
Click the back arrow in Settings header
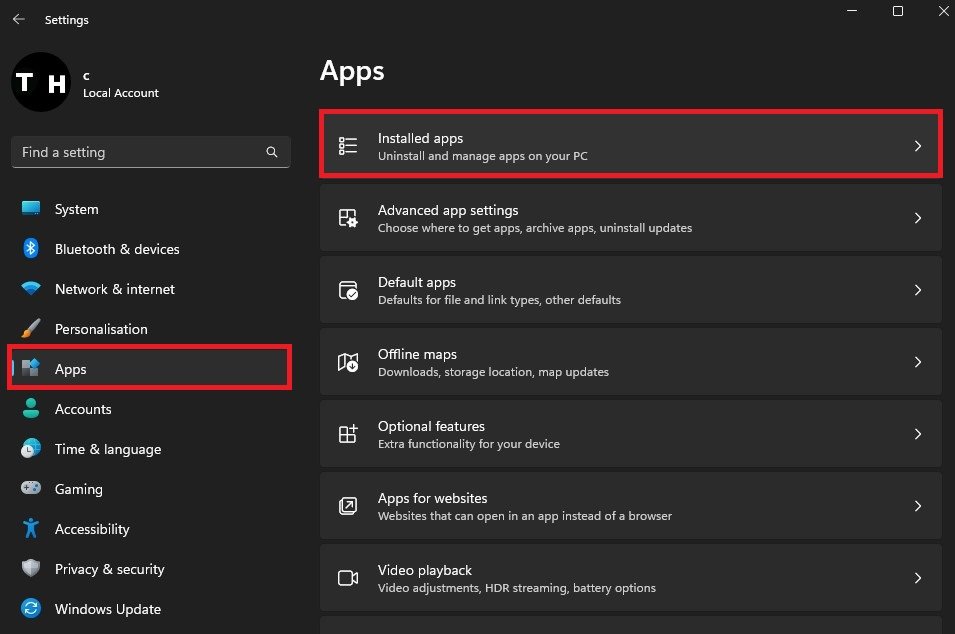19,19
